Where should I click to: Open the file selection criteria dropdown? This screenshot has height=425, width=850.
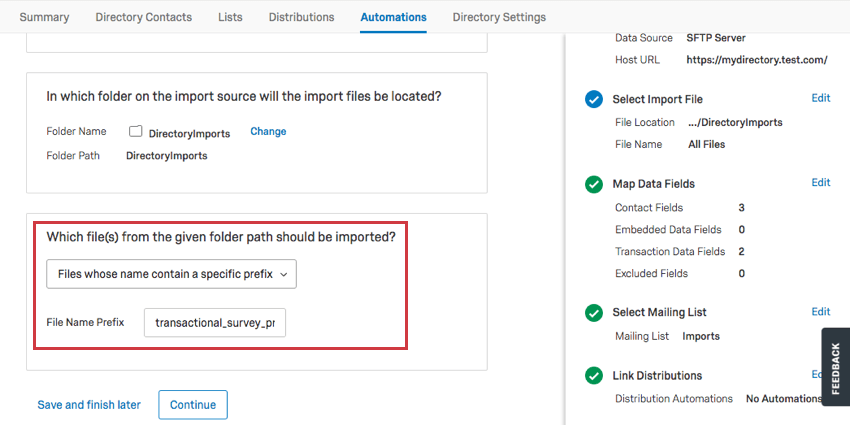(x=171, y=274)
